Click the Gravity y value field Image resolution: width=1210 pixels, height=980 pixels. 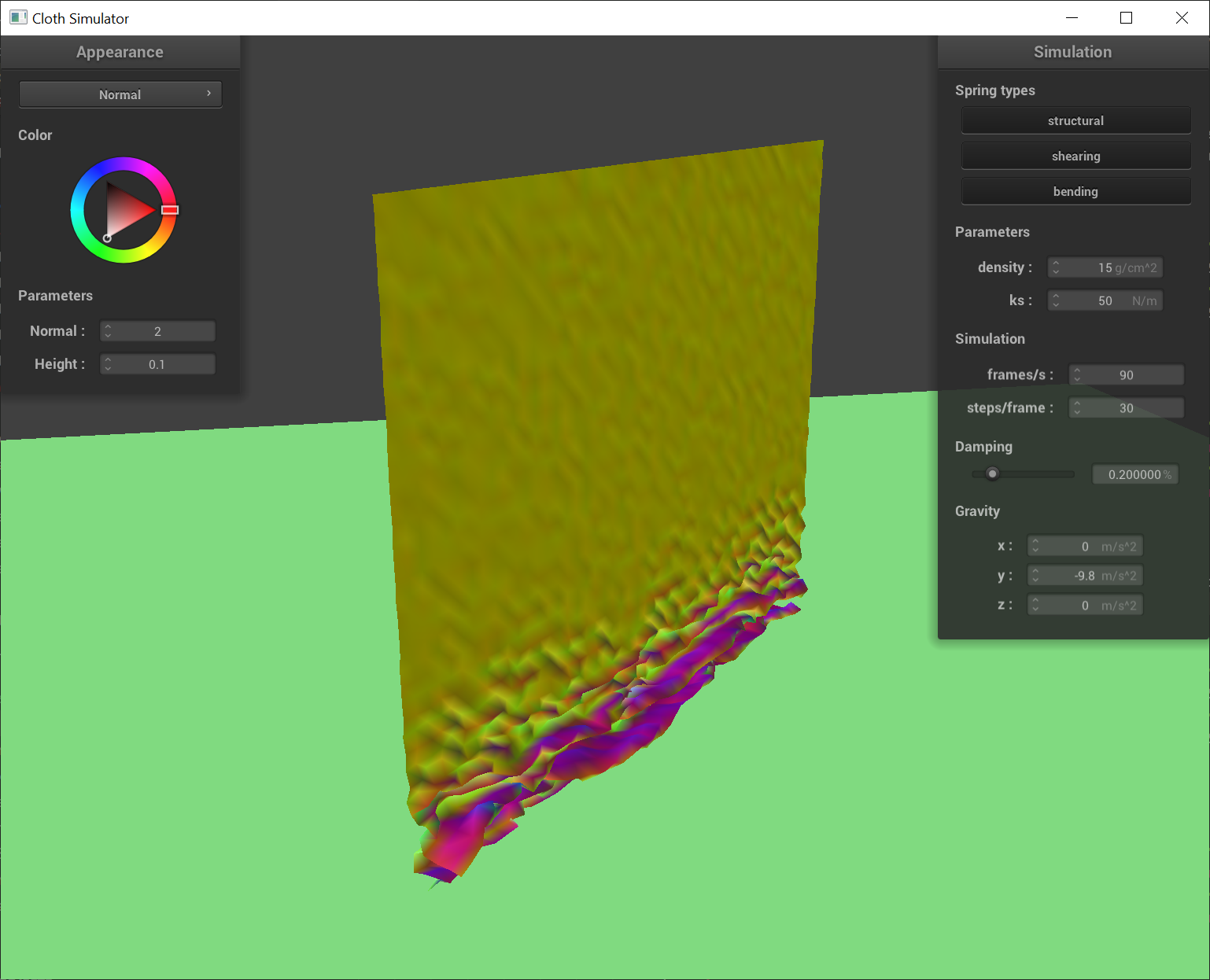[x=1085, y=576]
